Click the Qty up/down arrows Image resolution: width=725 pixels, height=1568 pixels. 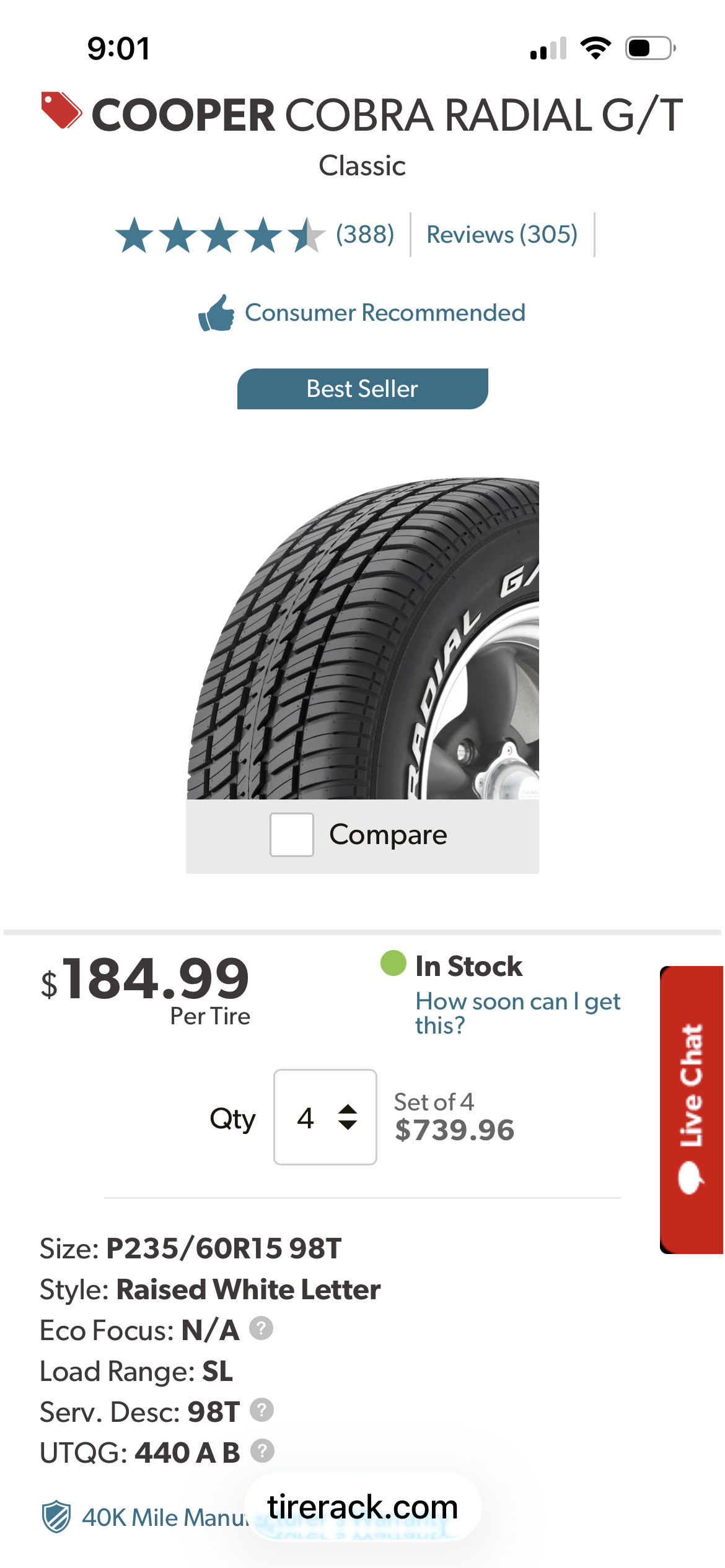pyautogui.click(x=348, y=1117)
